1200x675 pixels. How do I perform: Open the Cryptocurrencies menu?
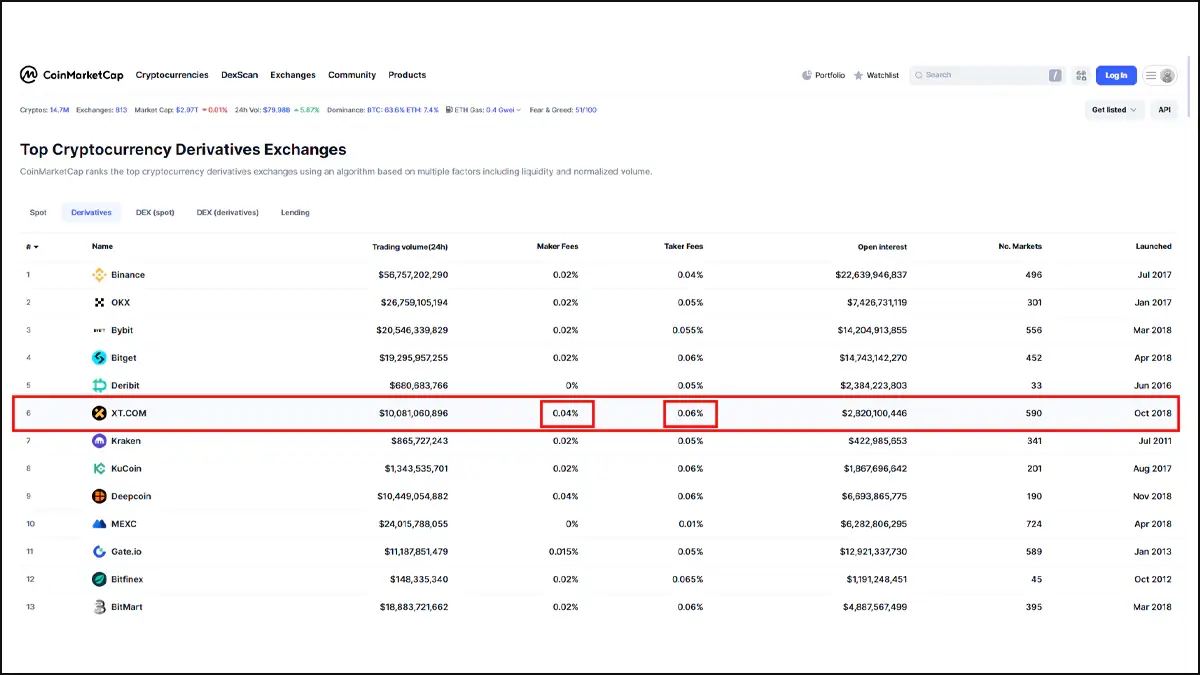click(x=172, y=75)
